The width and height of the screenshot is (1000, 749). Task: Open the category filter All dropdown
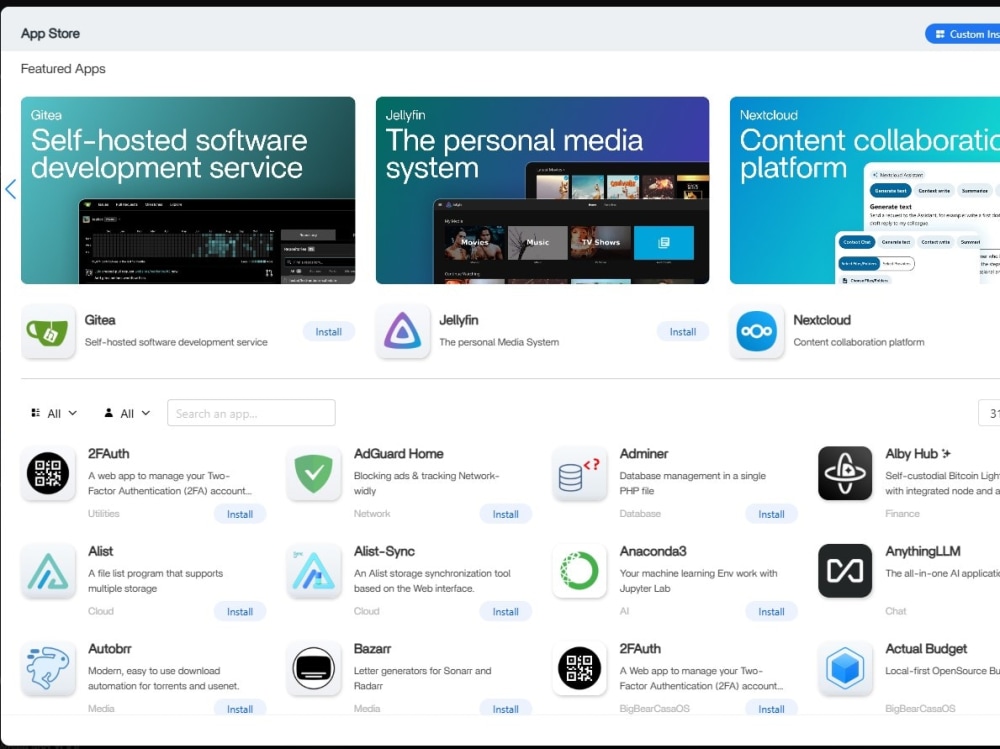(x=54, y=413)
